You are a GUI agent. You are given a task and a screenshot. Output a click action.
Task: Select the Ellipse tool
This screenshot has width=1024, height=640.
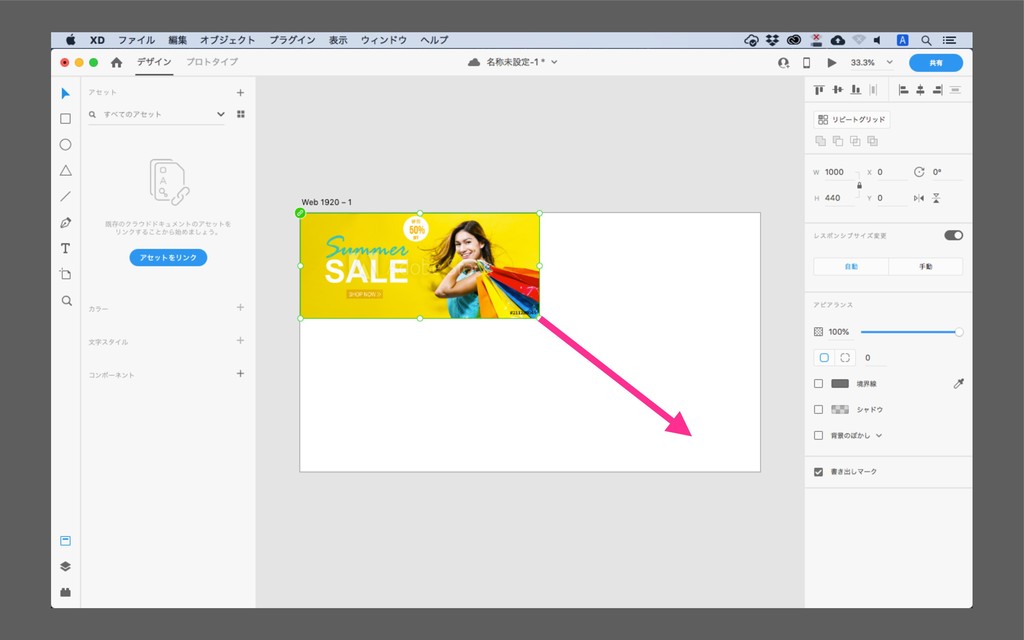65,144
